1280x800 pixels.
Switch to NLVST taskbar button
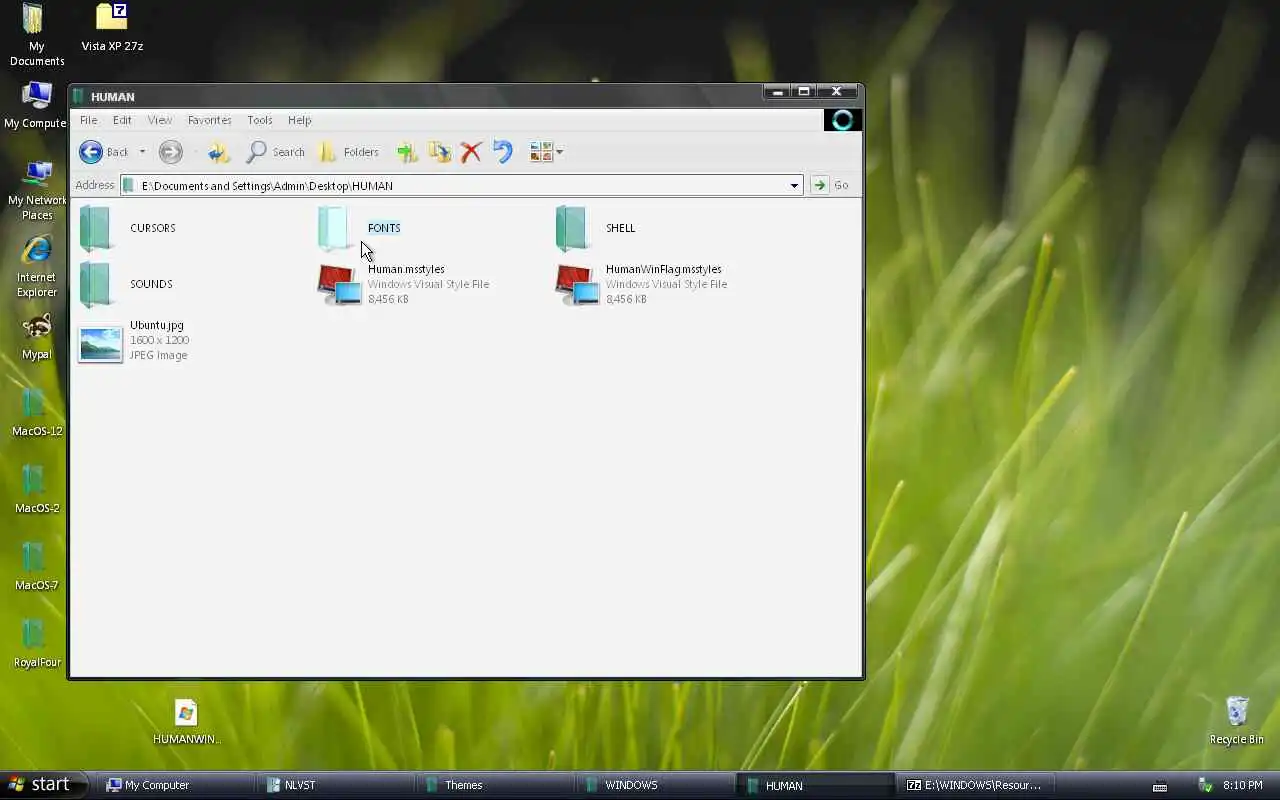[x=333, y=785]
